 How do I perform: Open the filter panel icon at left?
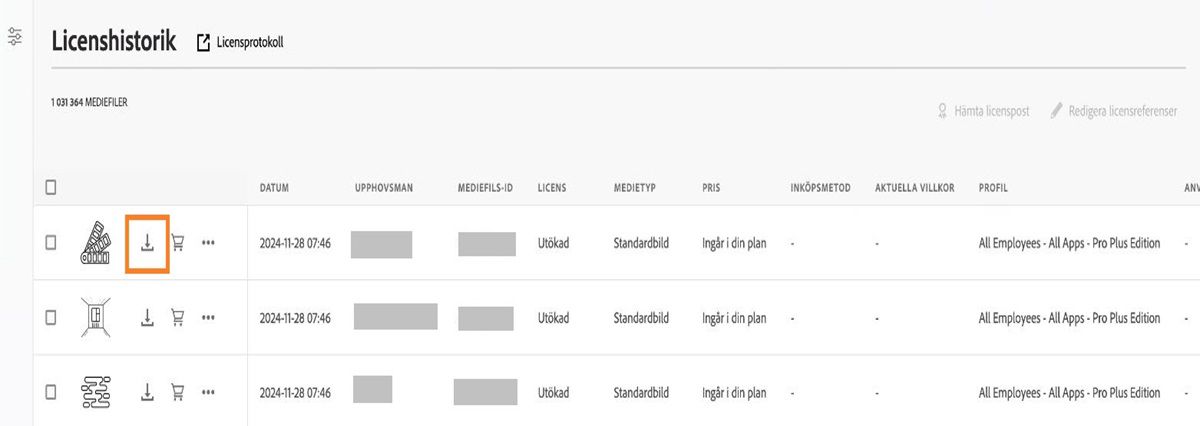tap(15, 37)
